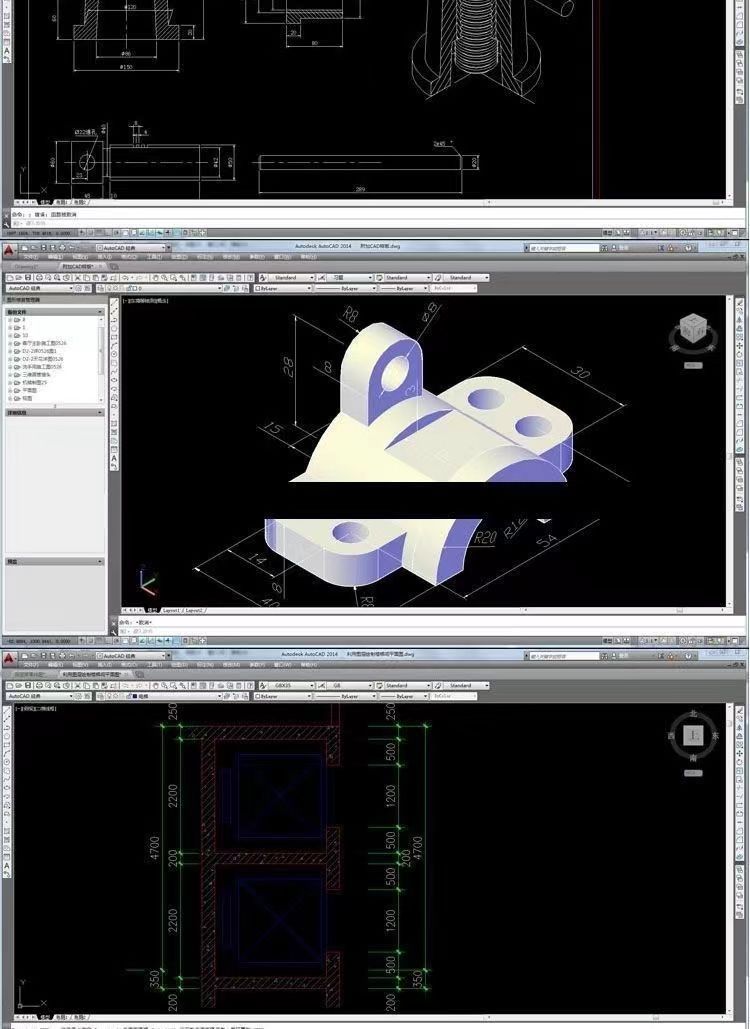Image resolution: width=750 pixels, height=1029 pixels.
Task: Open the red AutoCAD application menu in 3D model window
Action: tap(9, 250)
